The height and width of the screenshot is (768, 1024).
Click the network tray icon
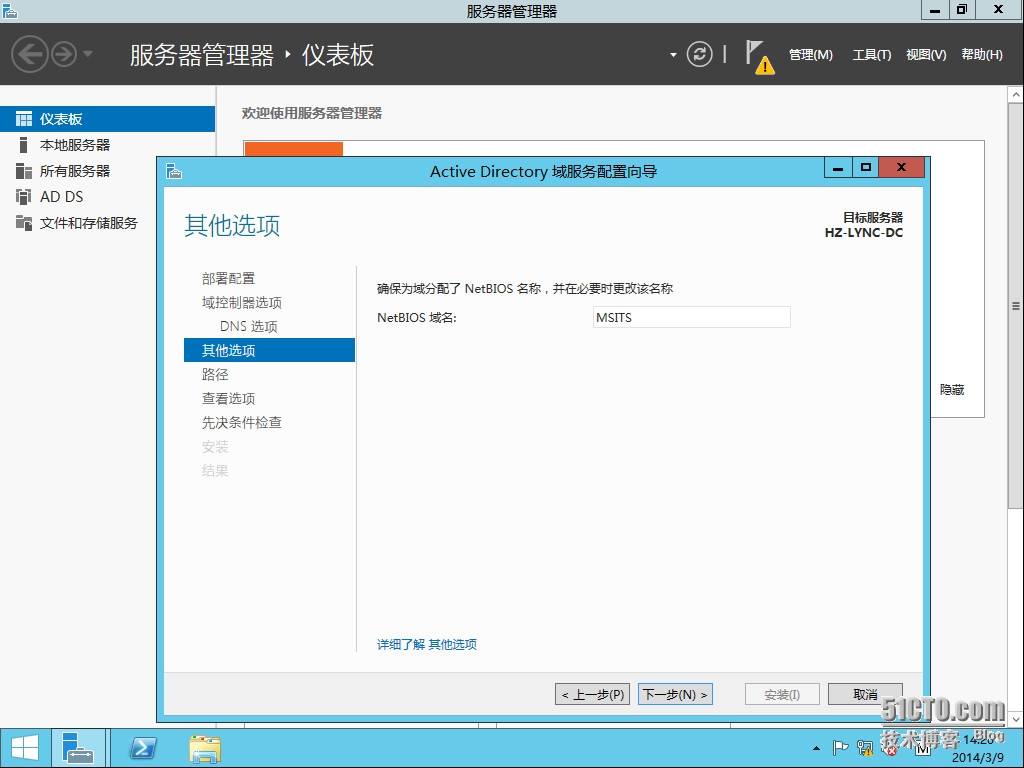(865, 748)
